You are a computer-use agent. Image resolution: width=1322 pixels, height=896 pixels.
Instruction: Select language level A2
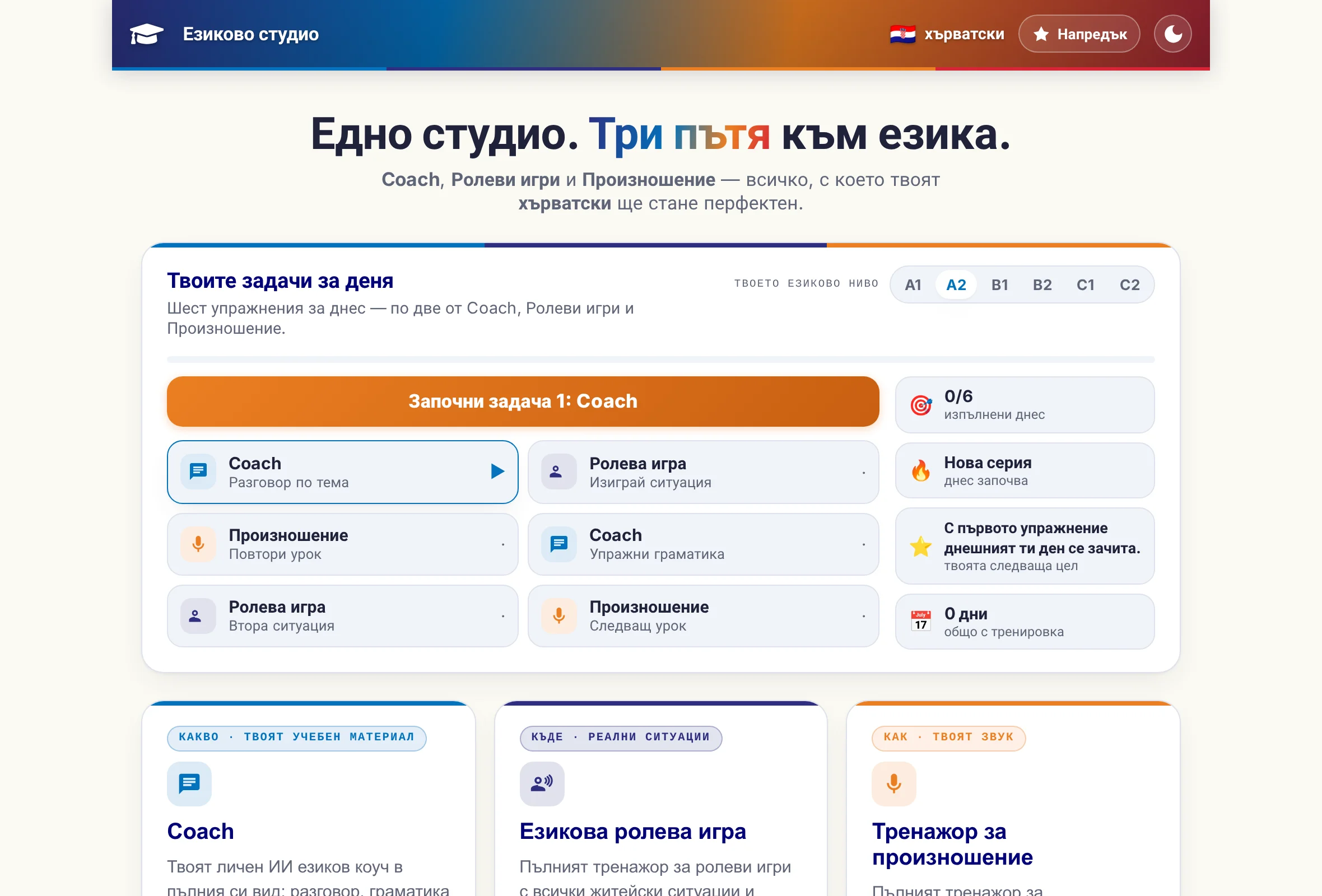pyautogui.click(x=956, y=284)
